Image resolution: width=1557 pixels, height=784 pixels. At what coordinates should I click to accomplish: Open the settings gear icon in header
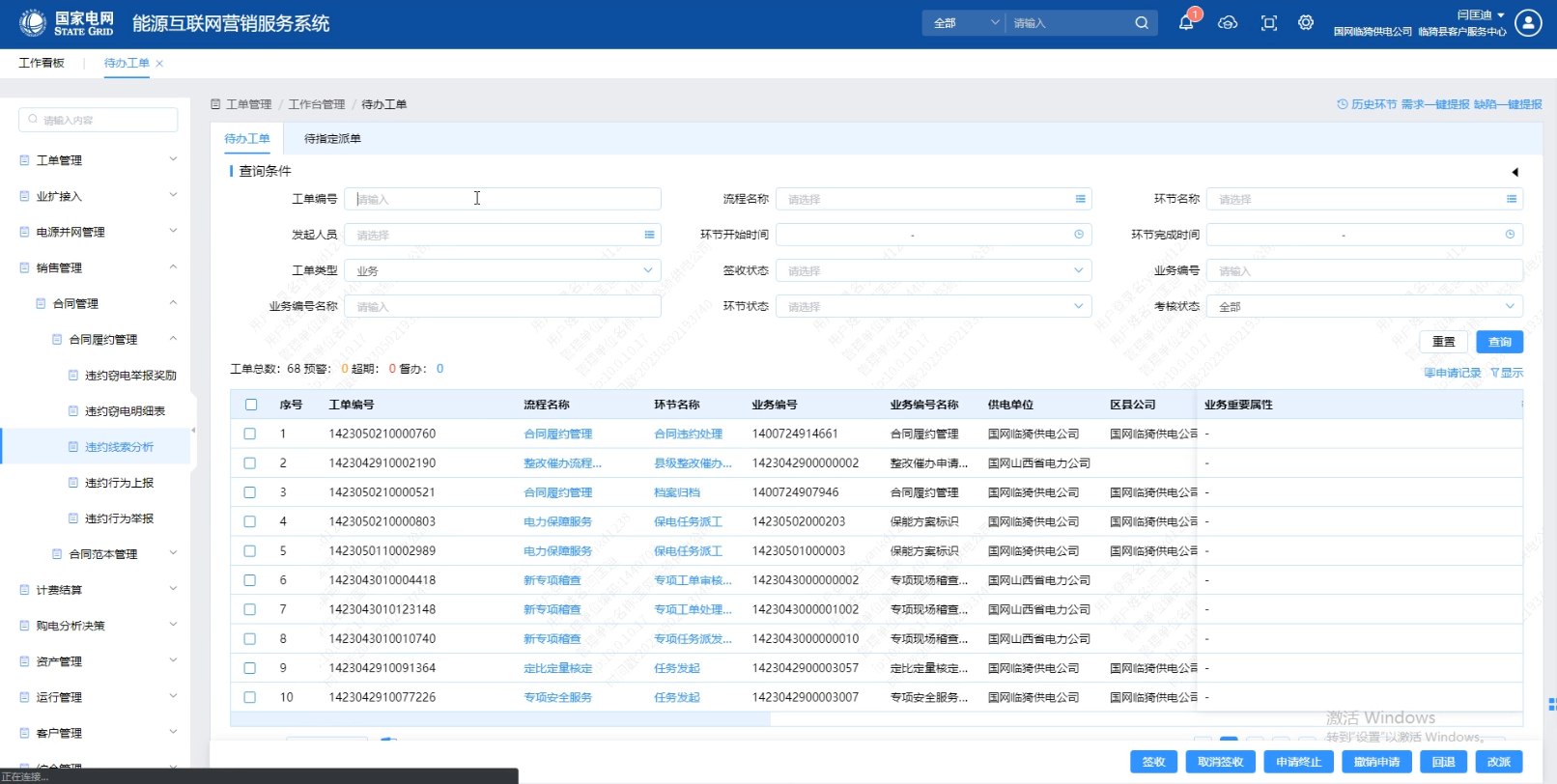(x=1306, y=23)
